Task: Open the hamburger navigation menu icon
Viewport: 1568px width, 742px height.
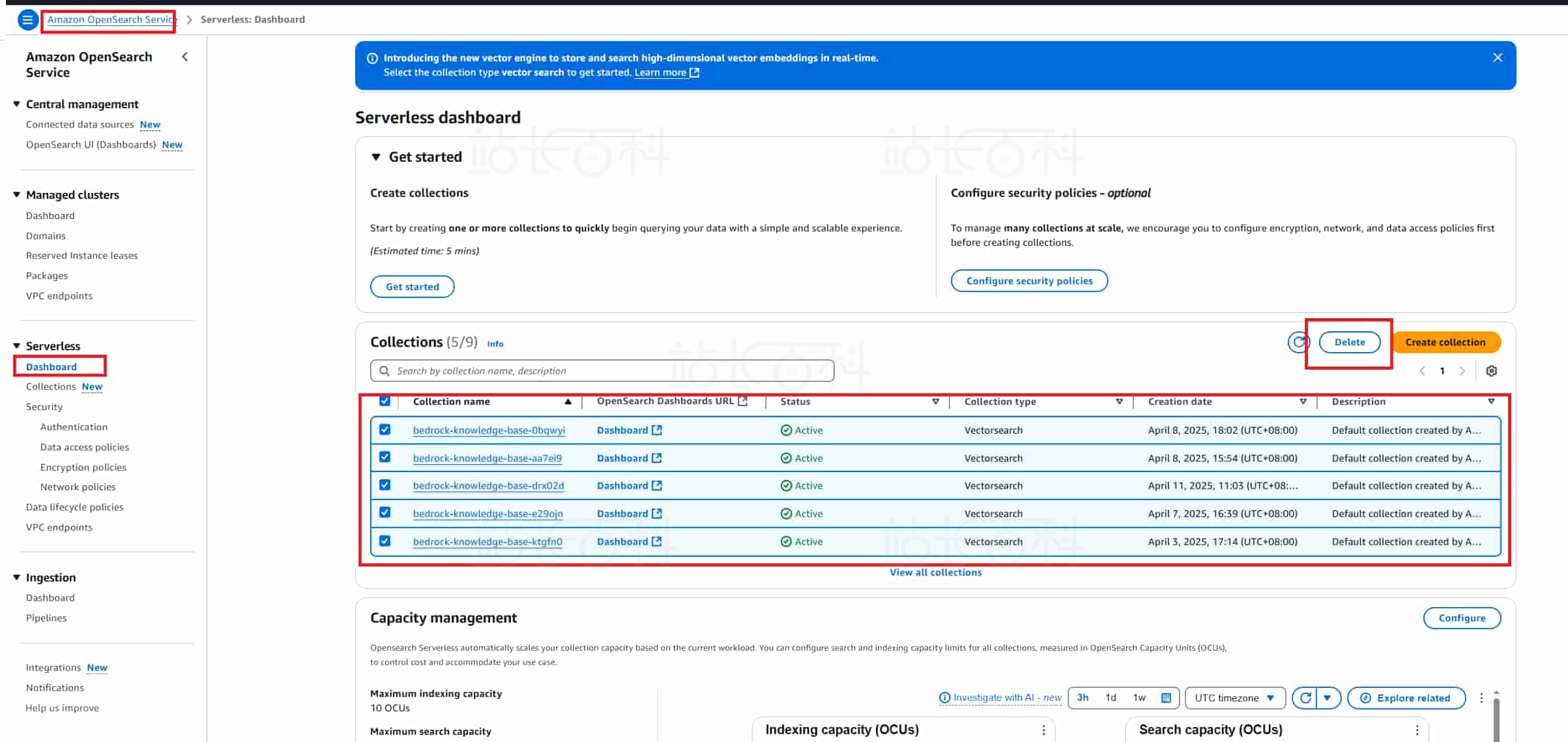Action: pyautogui.click(x=27, y=20)
